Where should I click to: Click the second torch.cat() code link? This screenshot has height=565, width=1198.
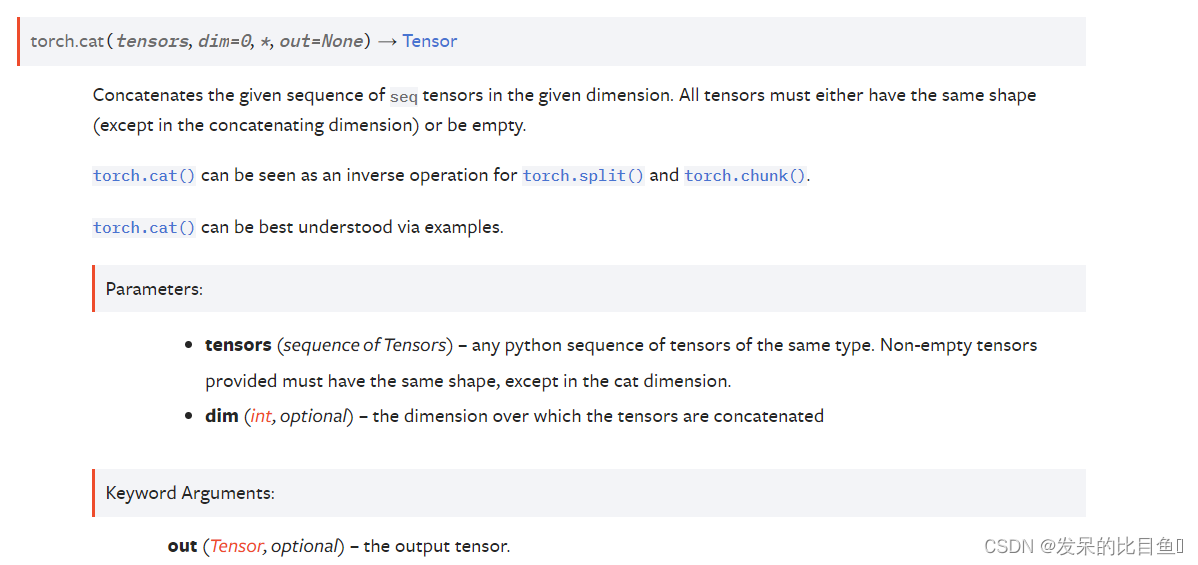144,228
